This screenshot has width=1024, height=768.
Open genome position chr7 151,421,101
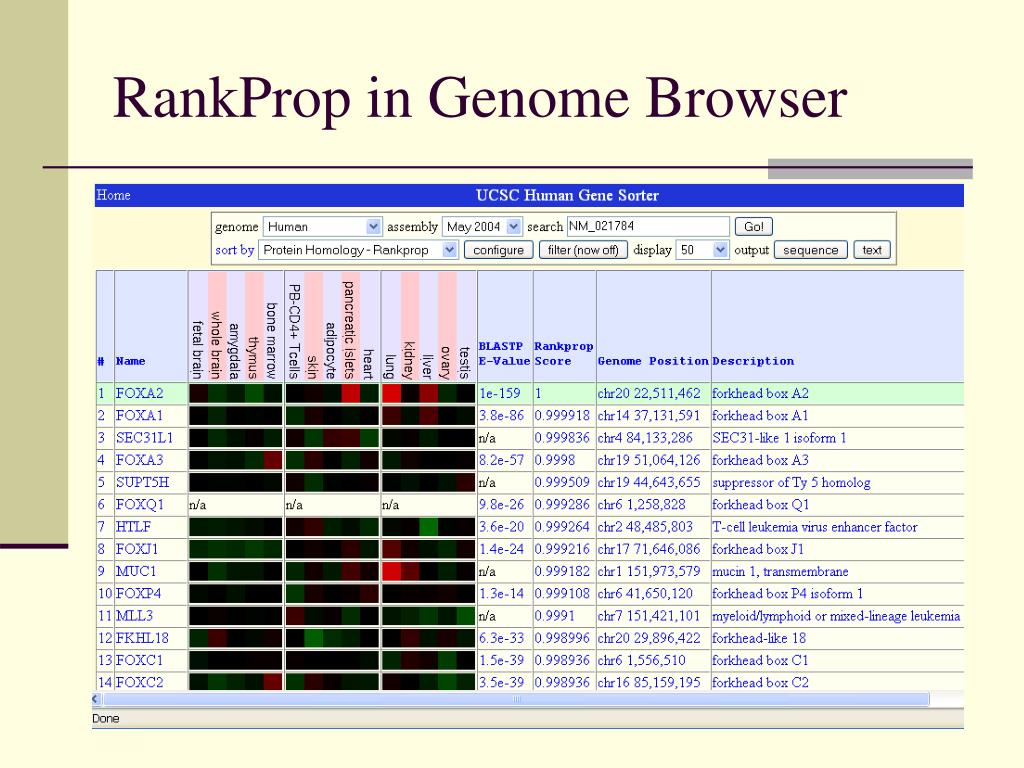click(648, 615)
